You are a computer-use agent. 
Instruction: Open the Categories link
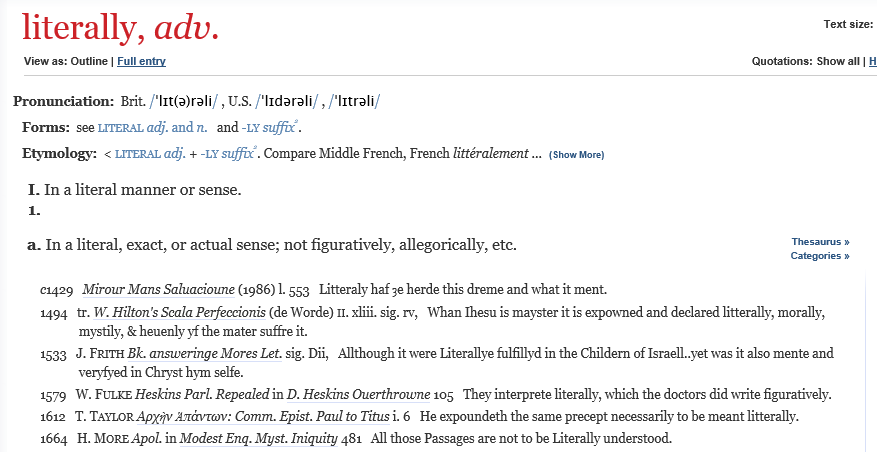820,256
